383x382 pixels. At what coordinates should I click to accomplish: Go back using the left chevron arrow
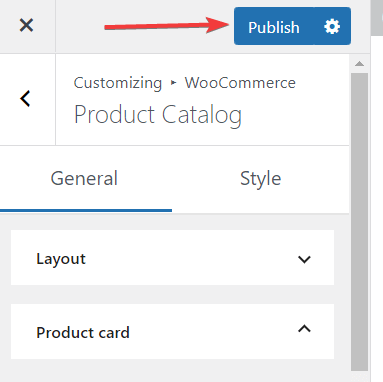click(25, 99)
